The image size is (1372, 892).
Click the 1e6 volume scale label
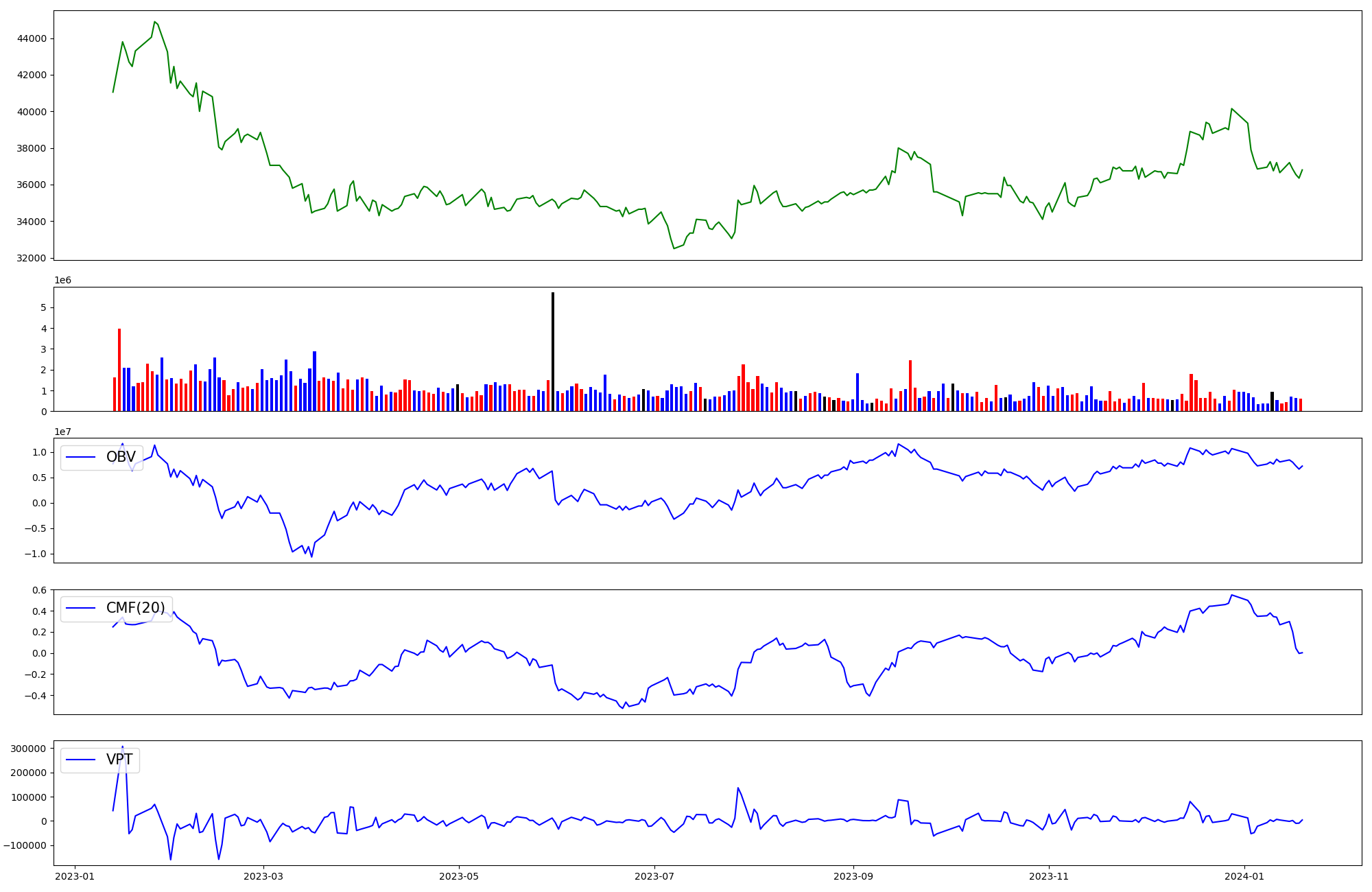coord(63,281)
